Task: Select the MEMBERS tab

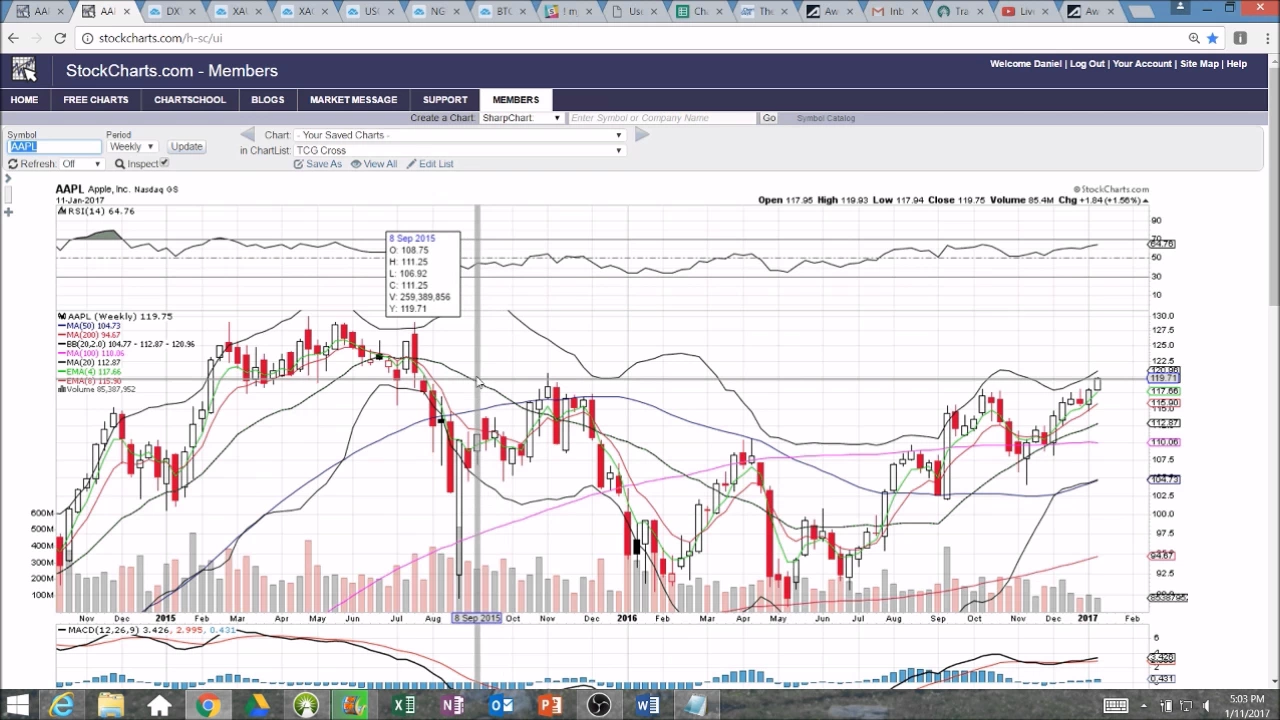Action: coord(516,100)
